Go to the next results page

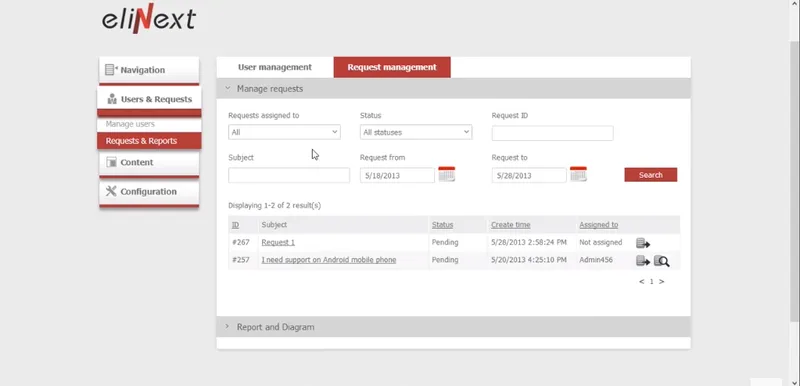click(662, 281)
